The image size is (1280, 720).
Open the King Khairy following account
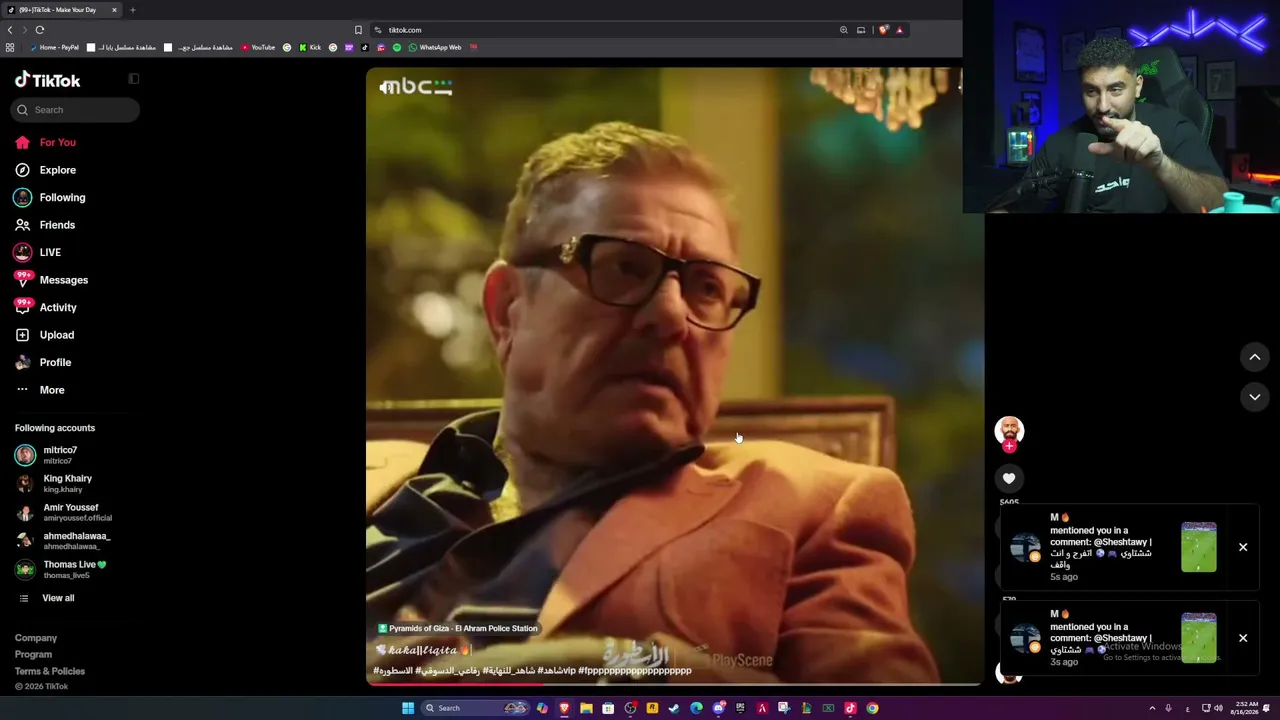pyautogui.click(x=54, y=484)
